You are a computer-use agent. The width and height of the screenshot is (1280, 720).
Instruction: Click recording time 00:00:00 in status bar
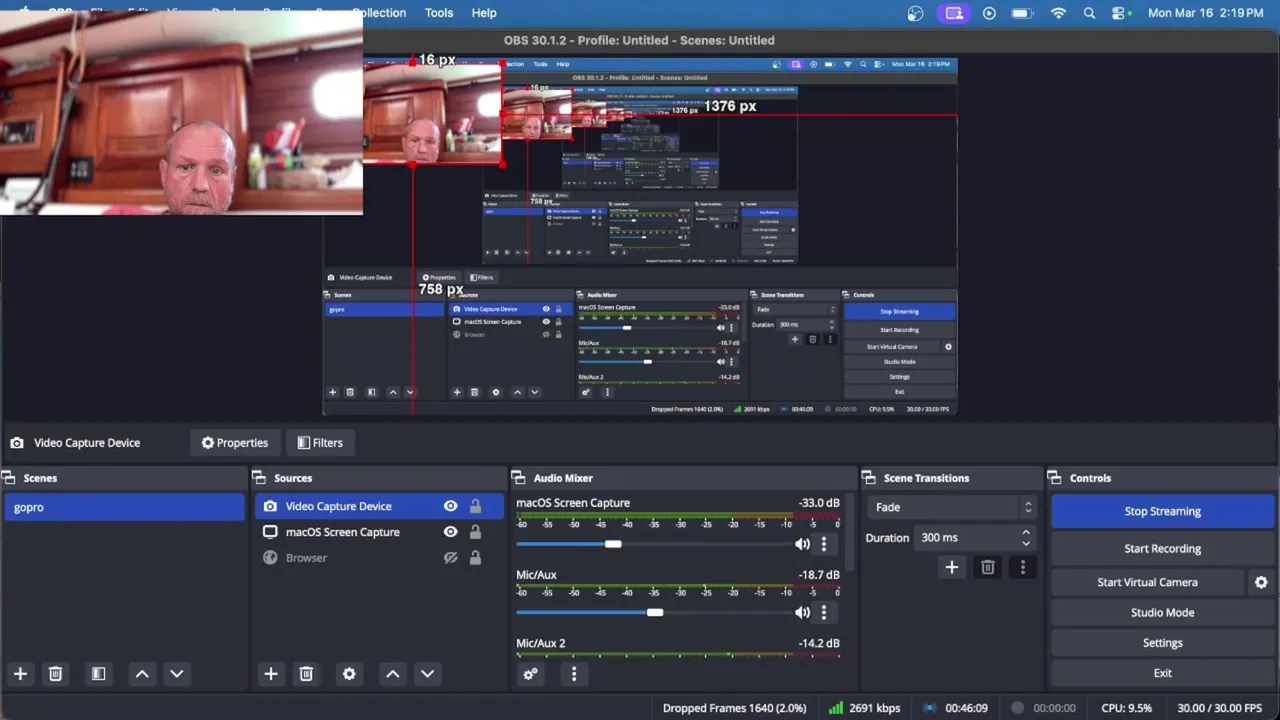pyautogui.click(x=1054, y=708)
